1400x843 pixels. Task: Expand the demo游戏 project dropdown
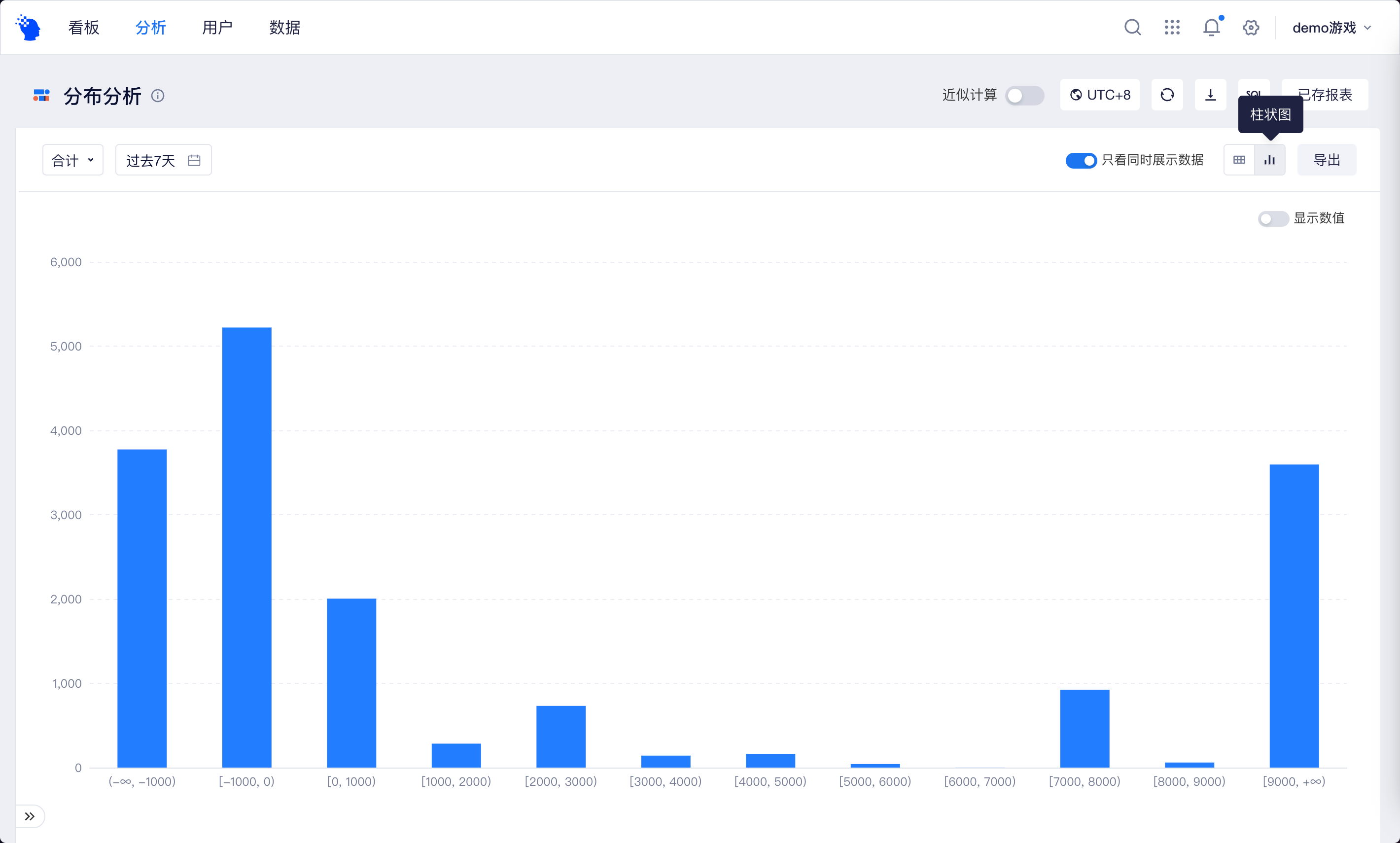[x=1332, y=27]
